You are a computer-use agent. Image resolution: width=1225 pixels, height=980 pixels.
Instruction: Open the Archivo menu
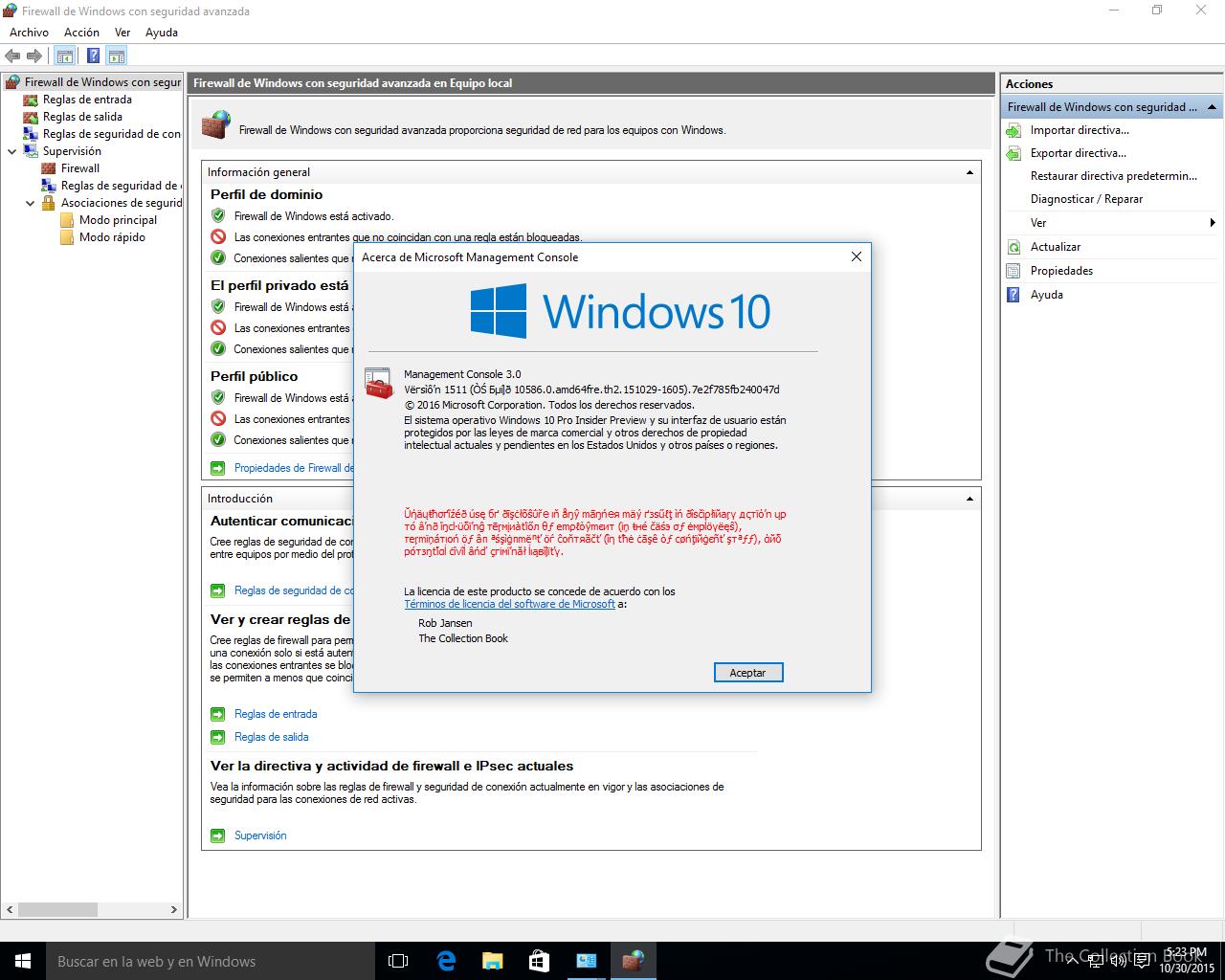29,33
